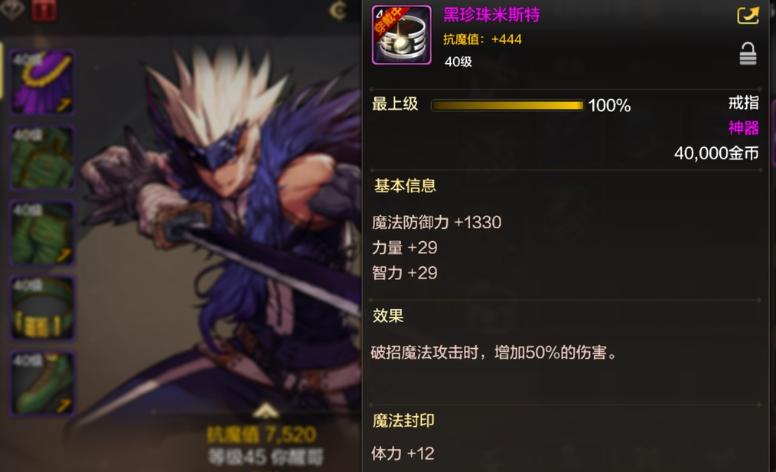Select the green jacket equipment slot
The width and height of the screenshot is (776, 472).
click(x=42, y=158)
